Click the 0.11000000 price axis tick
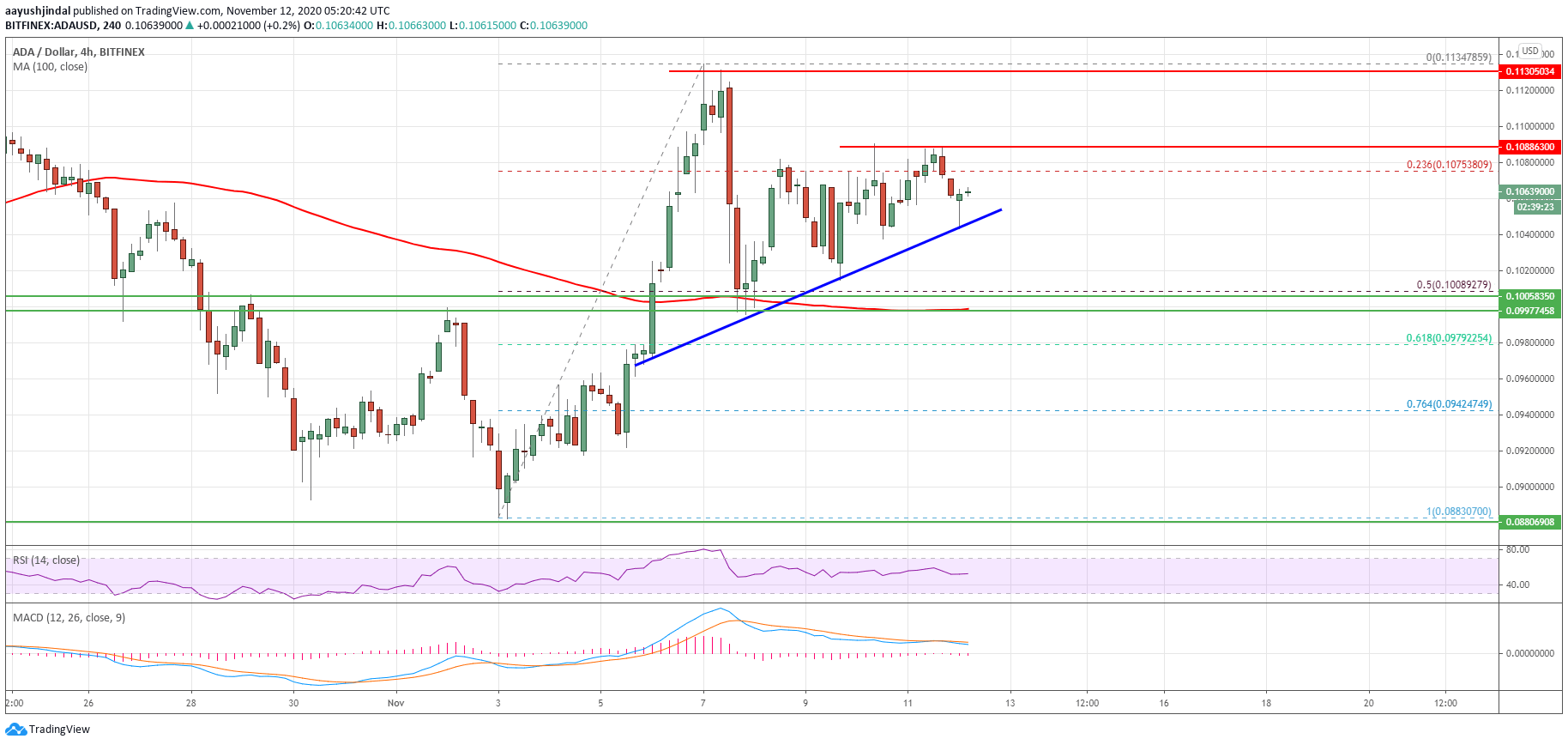 tap(1530, 127)
